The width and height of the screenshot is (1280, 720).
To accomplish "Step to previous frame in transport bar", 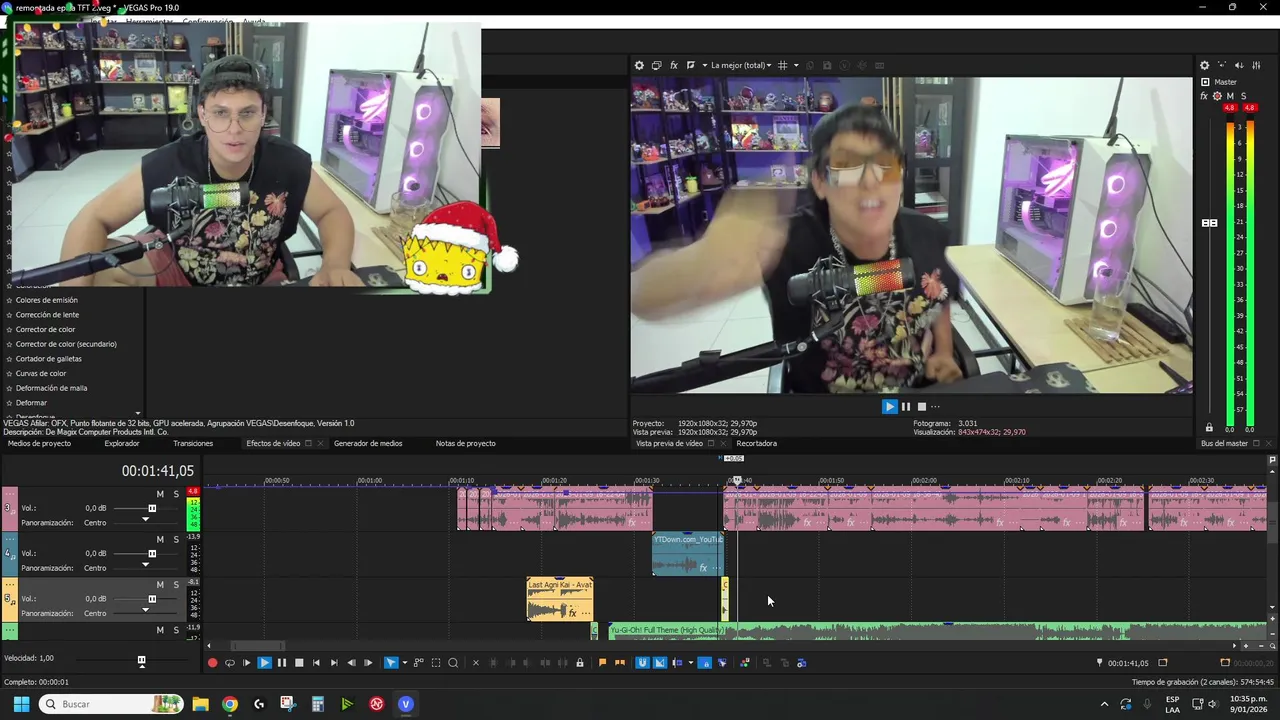I will (x=351, y=662).
